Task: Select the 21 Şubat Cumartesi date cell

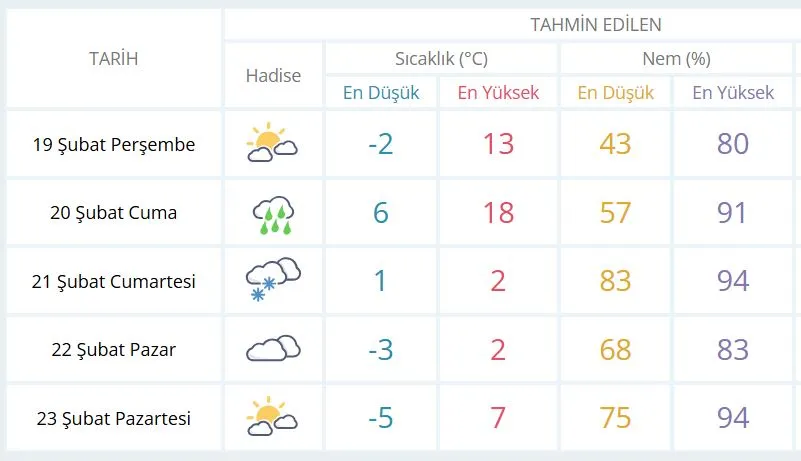Action: point(113,281)
